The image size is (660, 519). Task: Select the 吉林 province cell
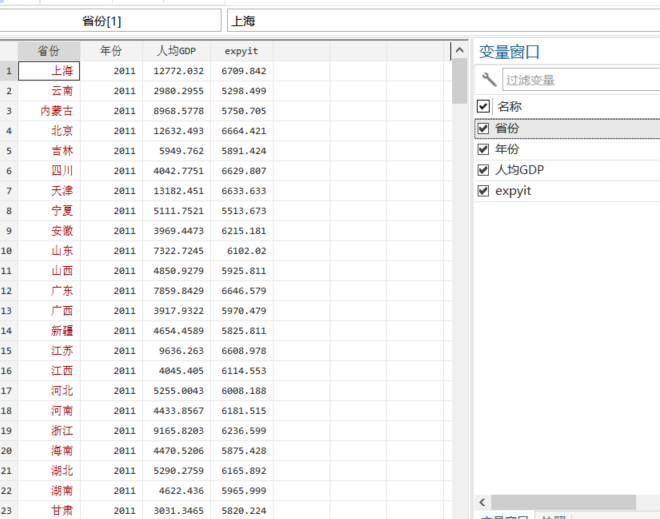point(49,151)
